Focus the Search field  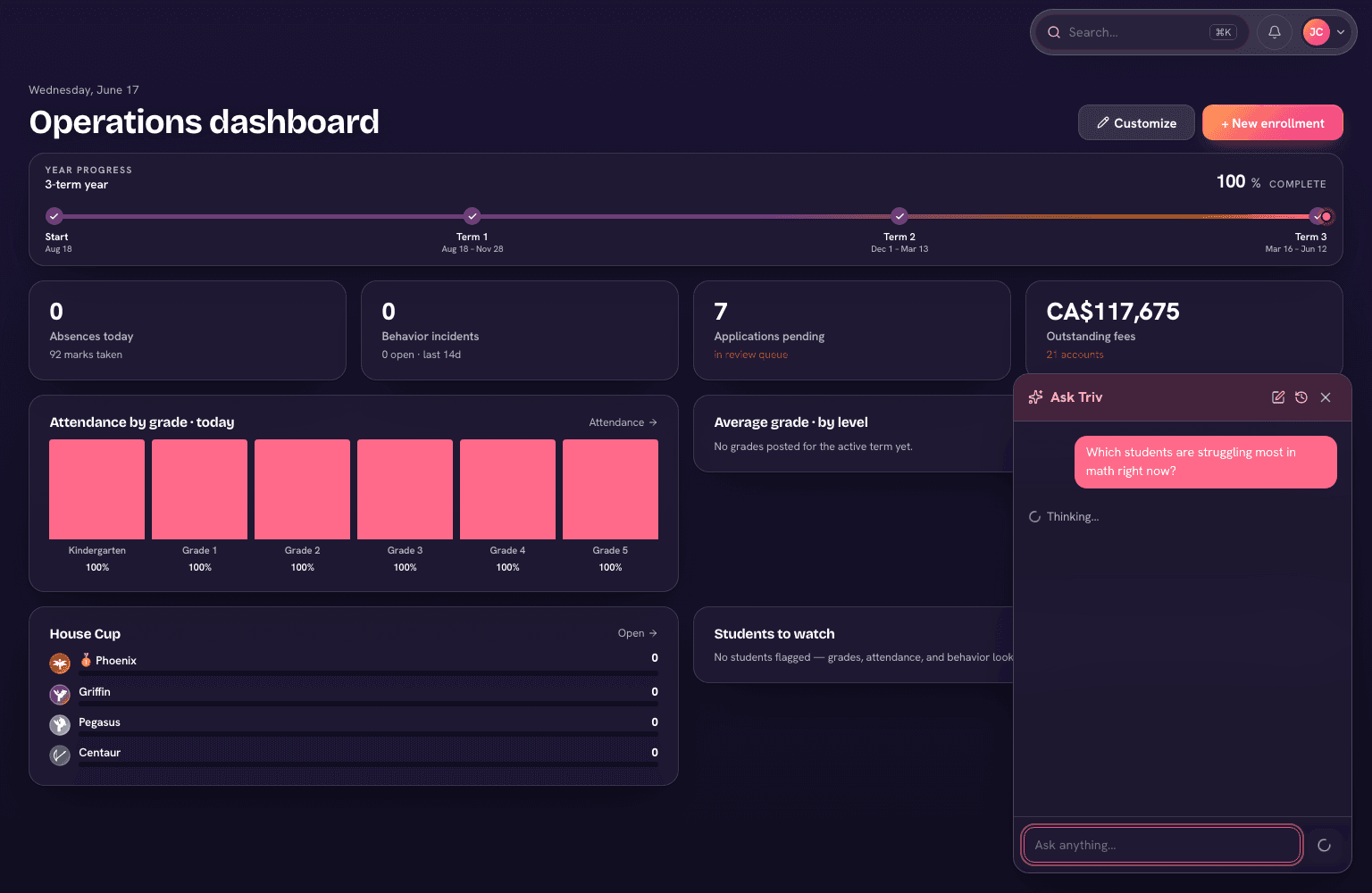(1142, 32)
